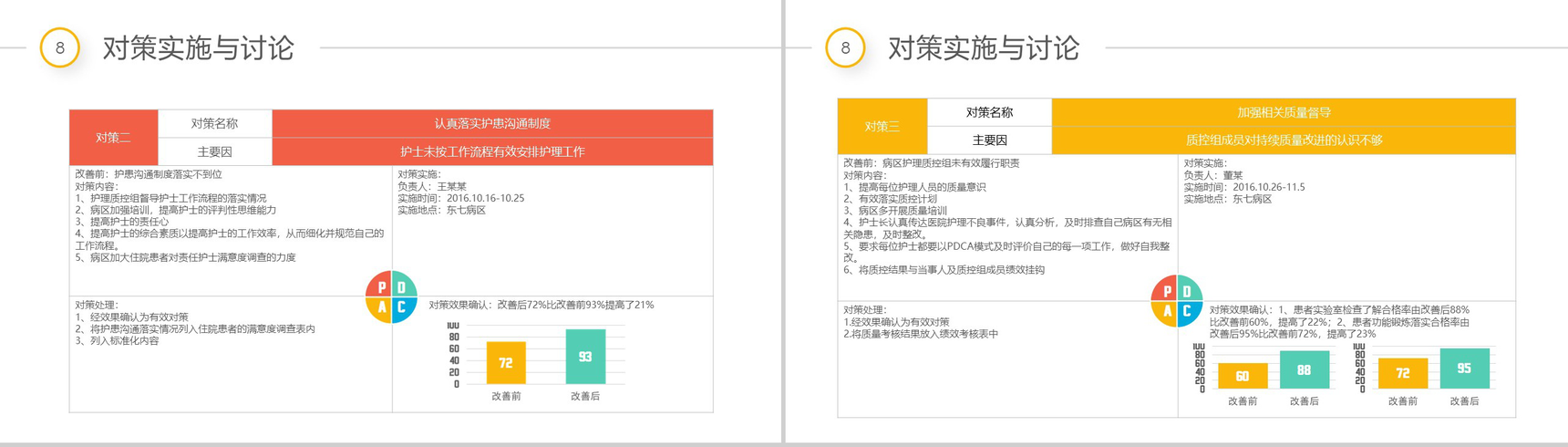The height and width of the screenshot is (447, 1568).
Task: Click the yellow A quadrant on right PDCA icon
Action: (1164, 314)
